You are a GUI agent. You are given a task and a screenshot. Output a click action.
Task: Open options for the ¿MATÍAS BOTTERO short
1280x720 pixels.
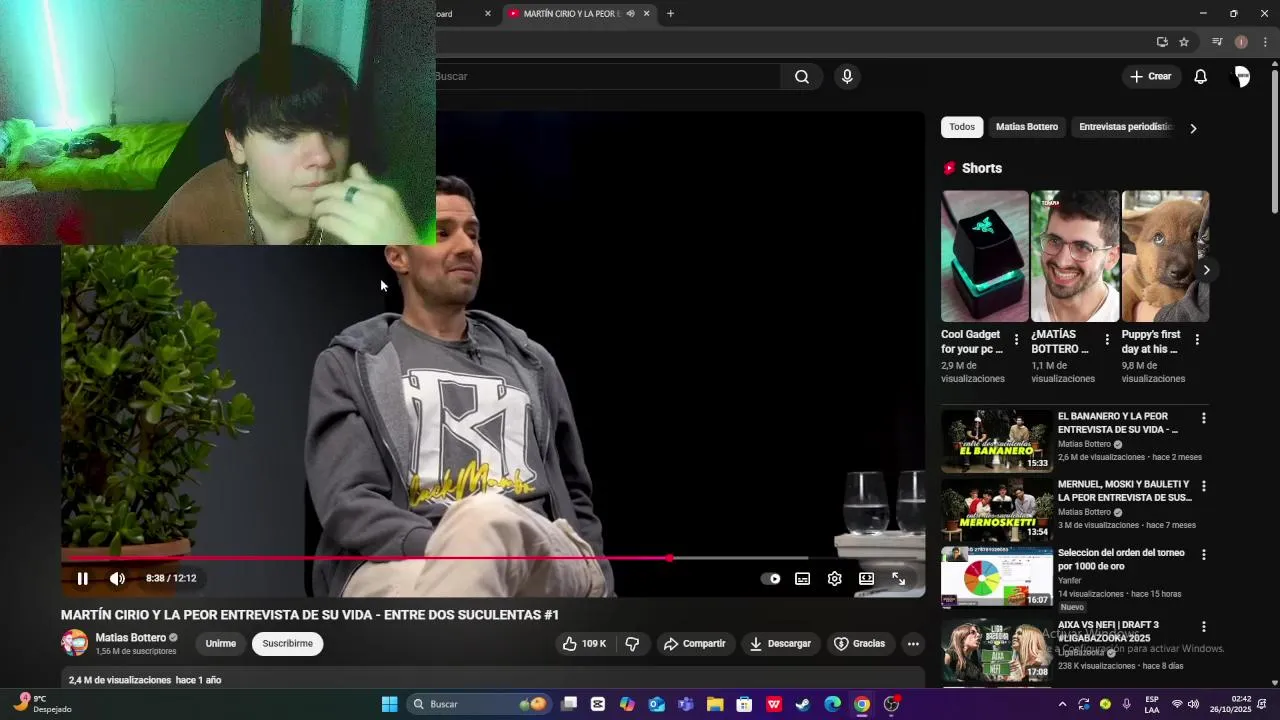pyautogui.click(x=1107, y=340)
